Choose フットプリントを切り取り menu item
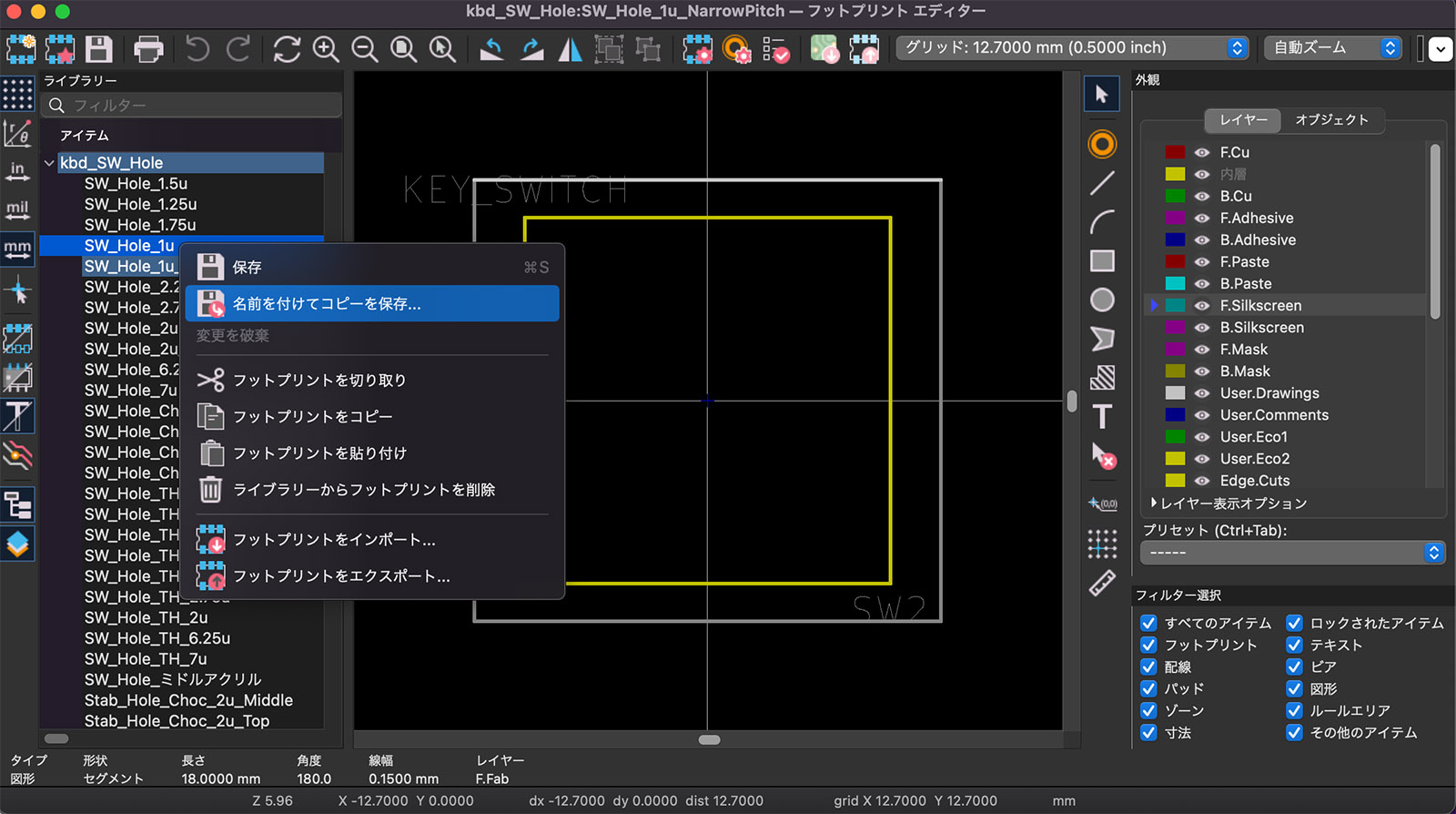 pos(372,381)
